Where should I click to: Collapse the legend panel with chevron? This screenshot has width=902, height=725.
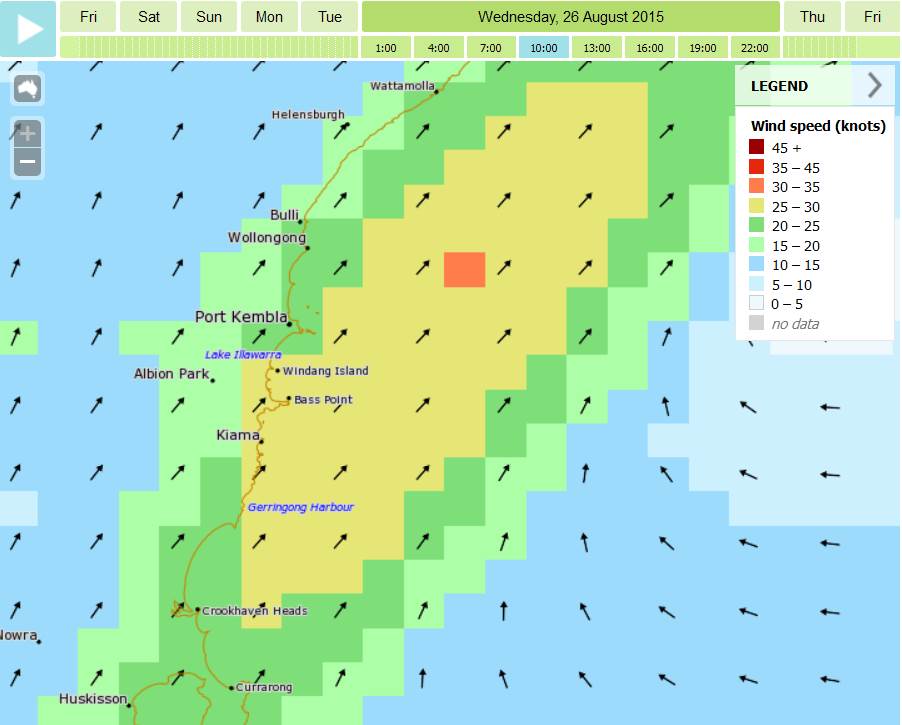coord(874,86)
